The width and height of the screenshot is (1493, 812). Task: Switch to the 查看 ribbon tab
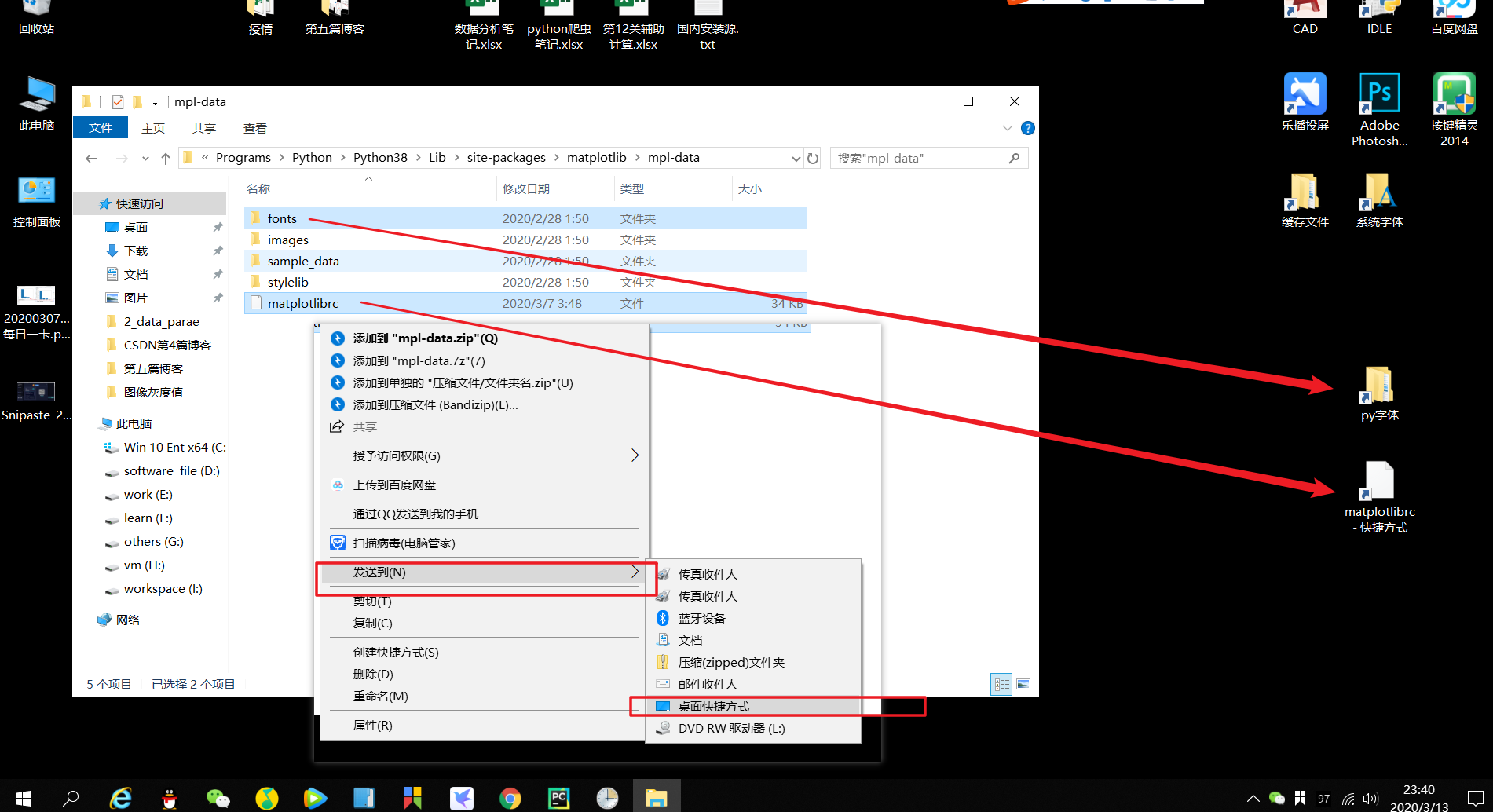254,127
